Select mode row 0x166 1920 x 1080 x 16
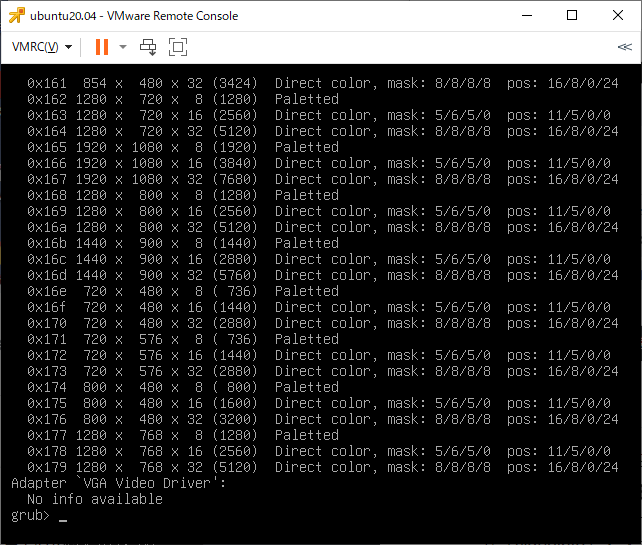Viewport: 642px width, 545px height. [x=319, y=163]
